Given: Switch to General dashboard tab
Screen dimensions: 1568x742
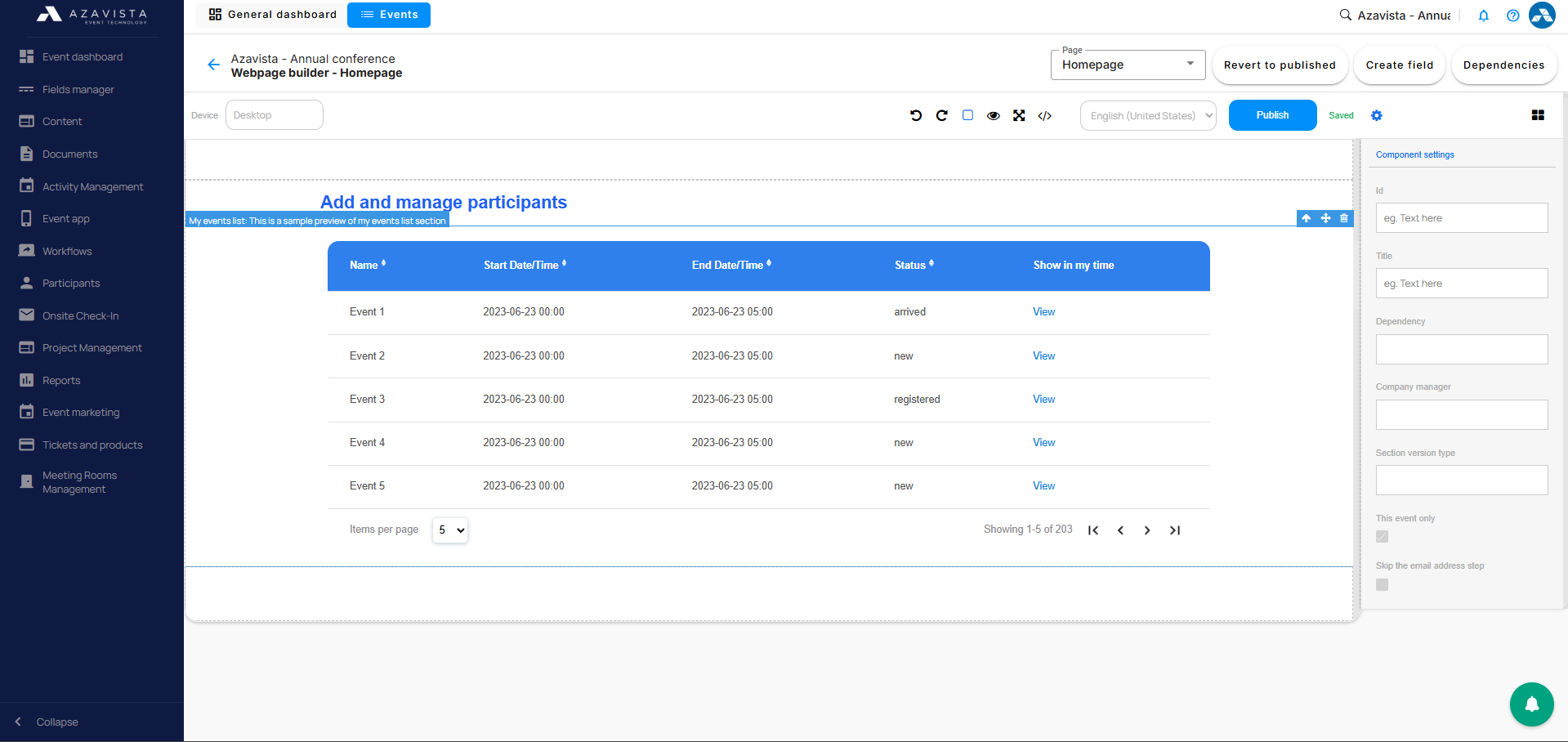Looking at the screenshot, I should point(272,15).
